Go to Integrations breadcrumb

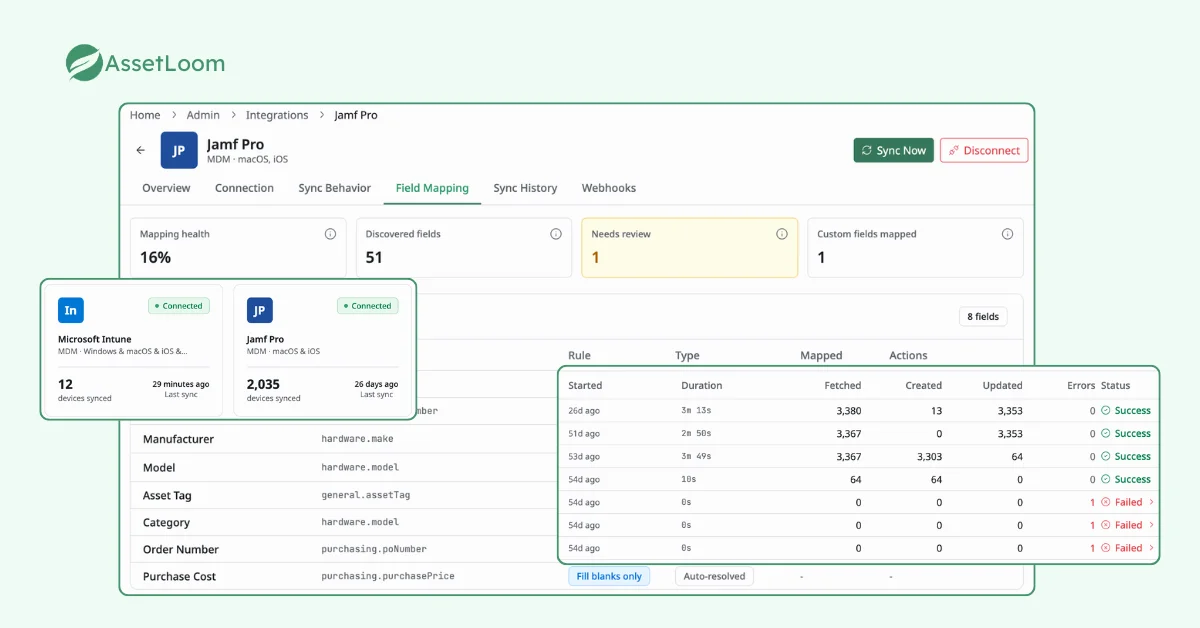[277, 115]
